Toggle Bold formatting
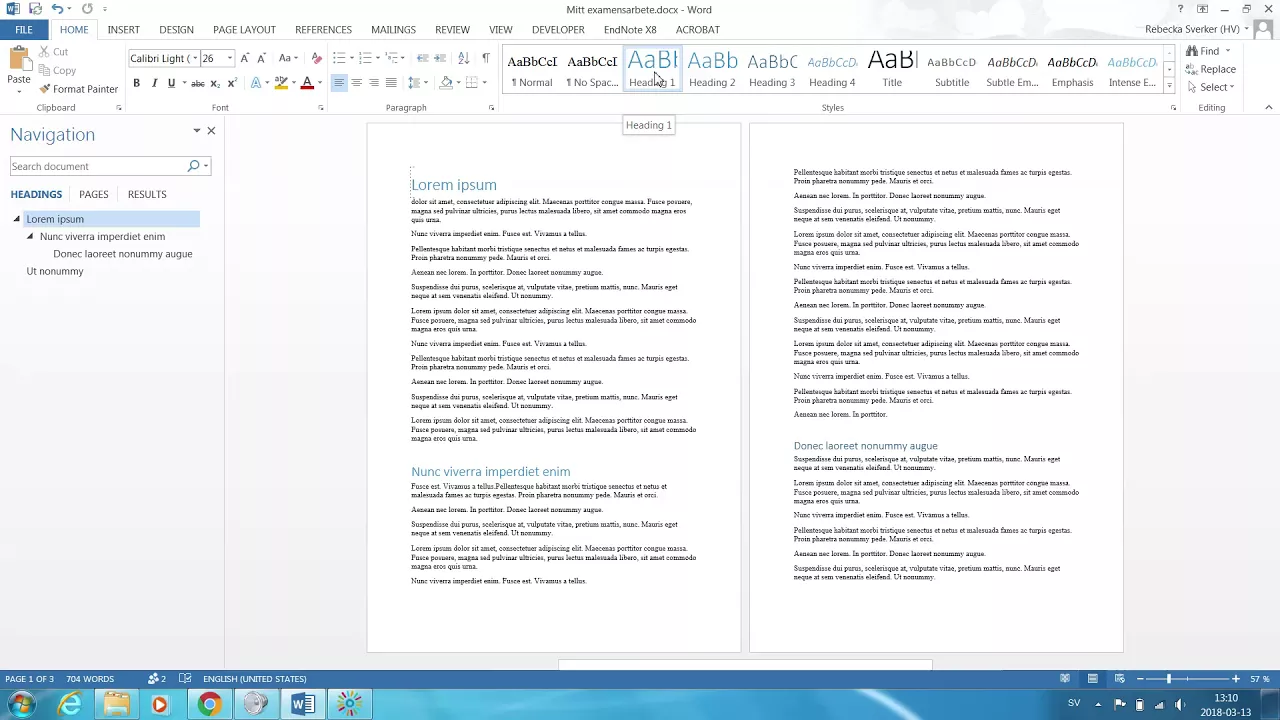Image resolution: width=1280 pixels, height=720 pixels. (x=136, y=83)
